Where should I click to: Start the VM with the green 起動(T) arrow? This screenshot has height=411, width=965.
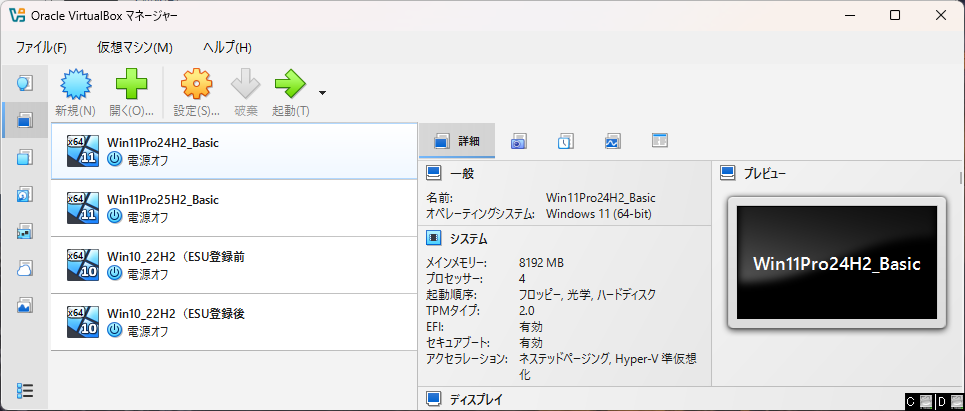(290, 84)
